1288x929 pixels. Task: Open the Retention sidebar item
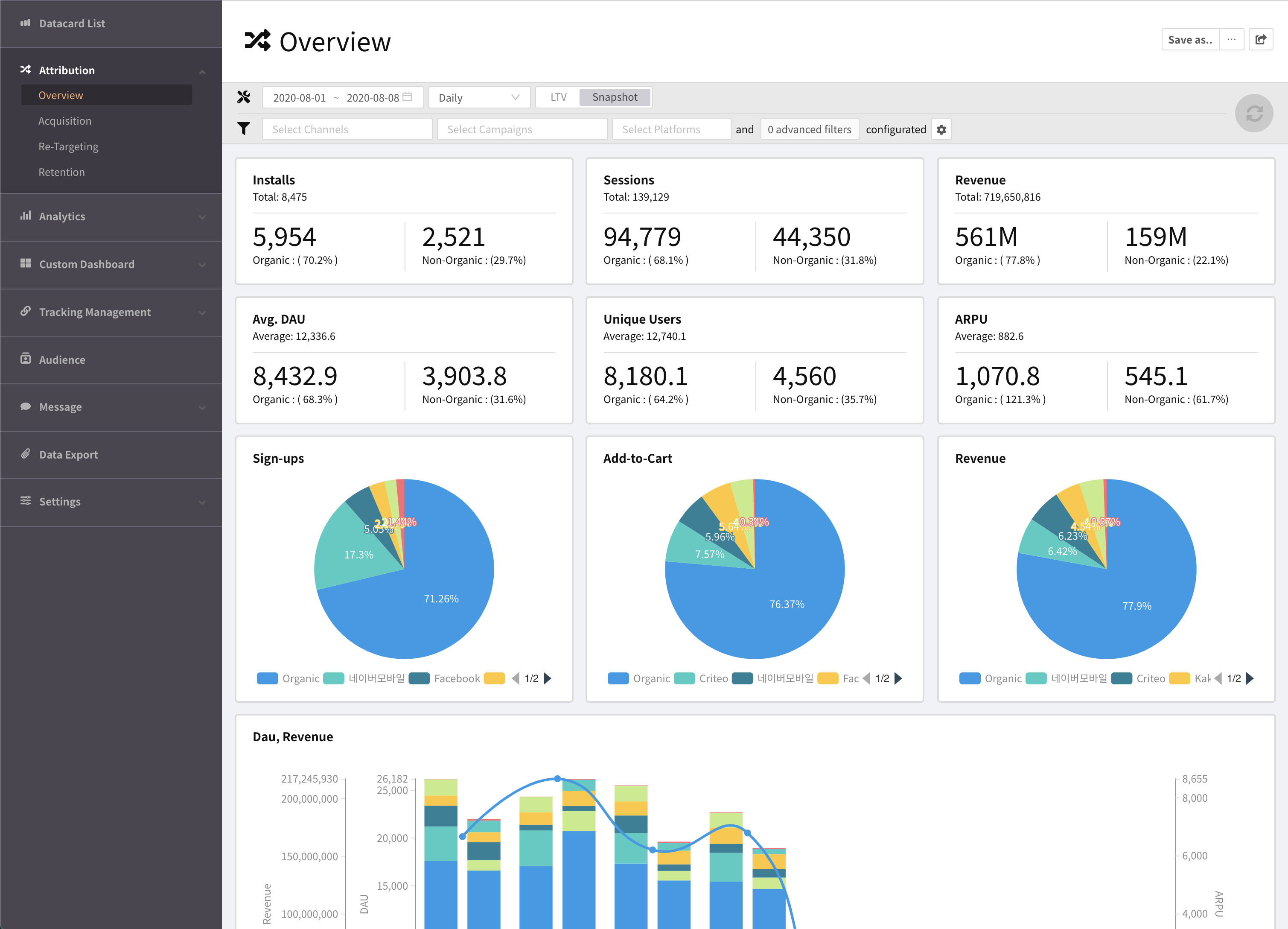coord(61,172)
